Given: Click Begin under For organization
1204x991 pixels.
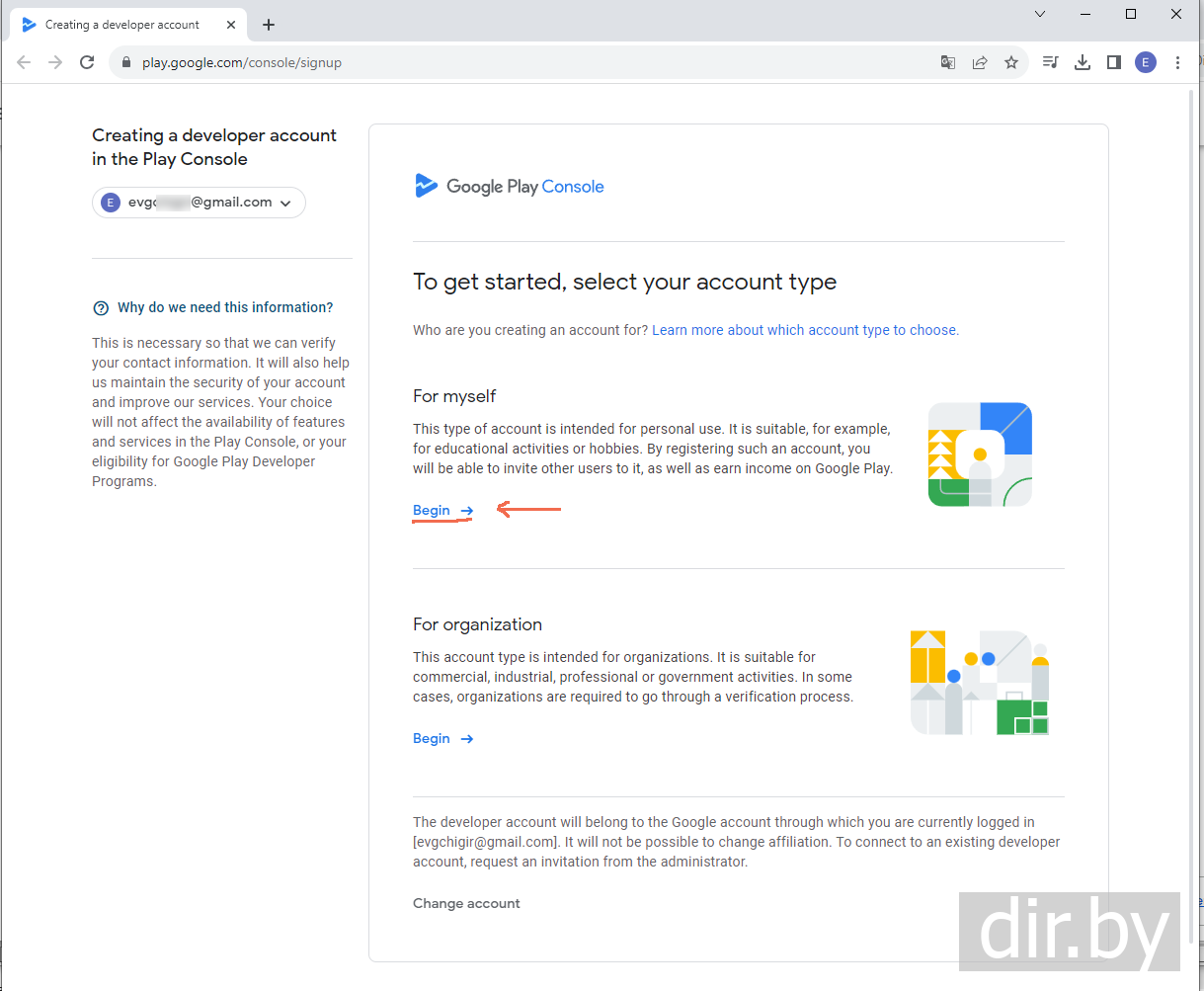Looking at the screenshot, I should point(442,738).
